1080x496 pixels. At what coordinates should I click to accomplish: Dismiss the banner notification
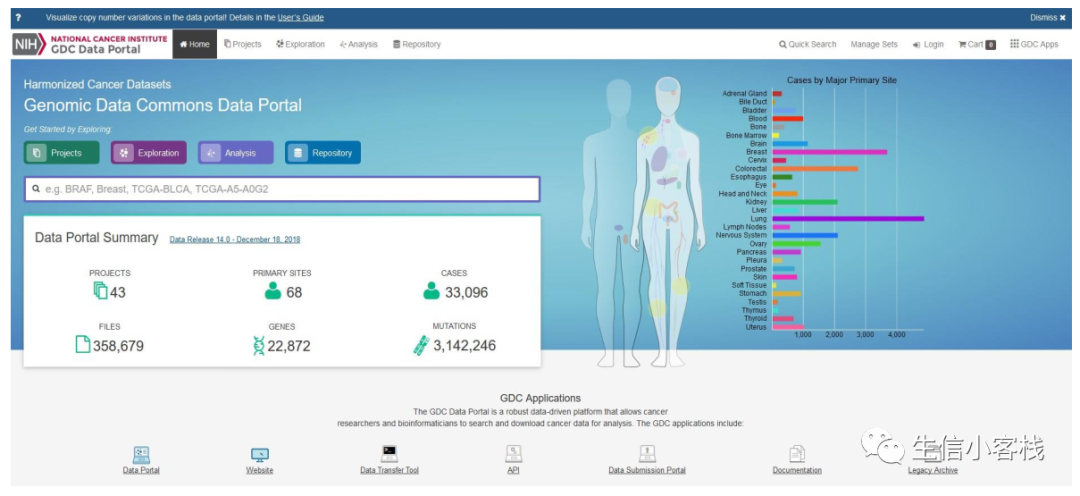(x=1048, y=18)
